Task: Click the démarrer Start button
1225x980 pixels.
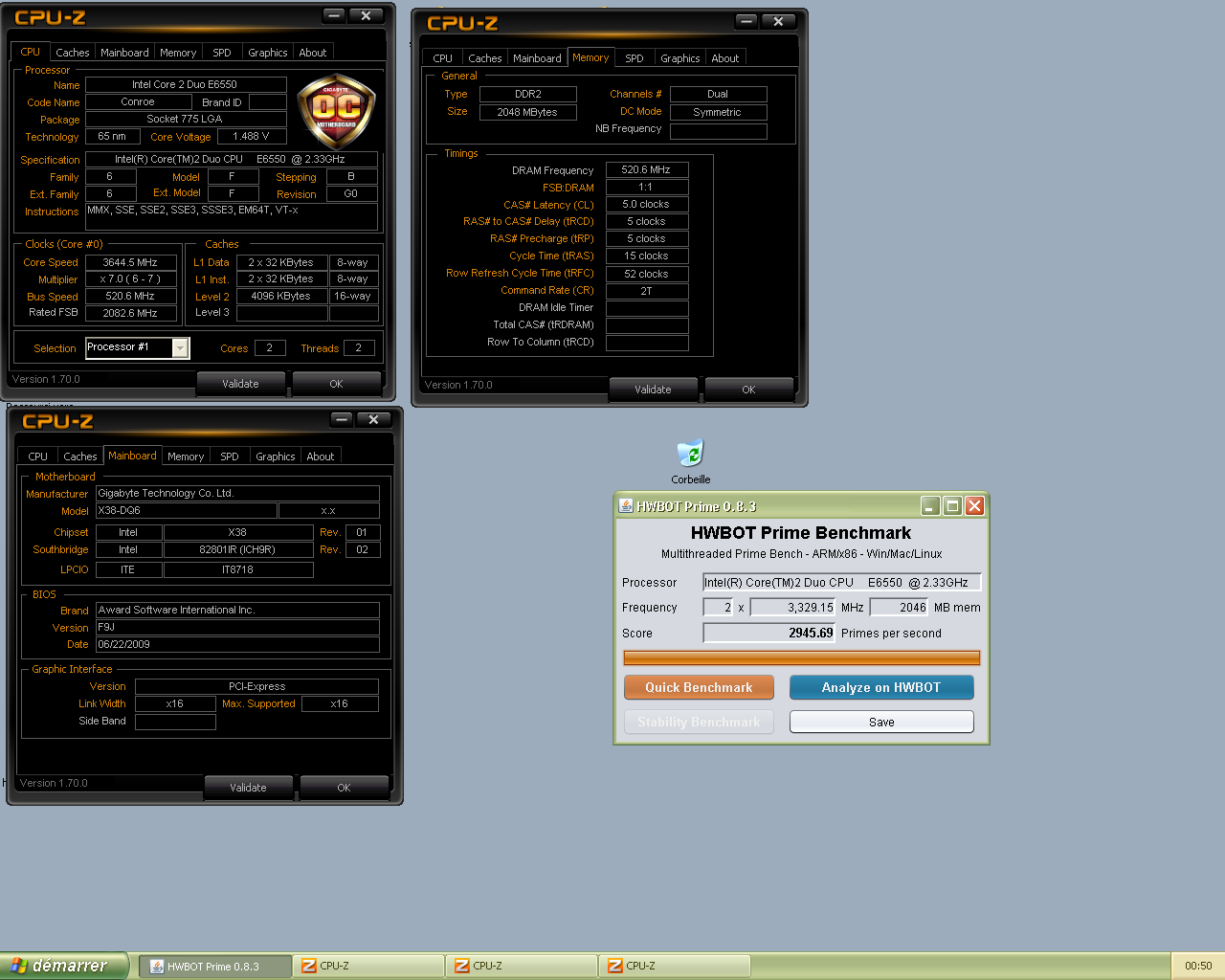Action: pyautogui.click(x=63, y=966)
